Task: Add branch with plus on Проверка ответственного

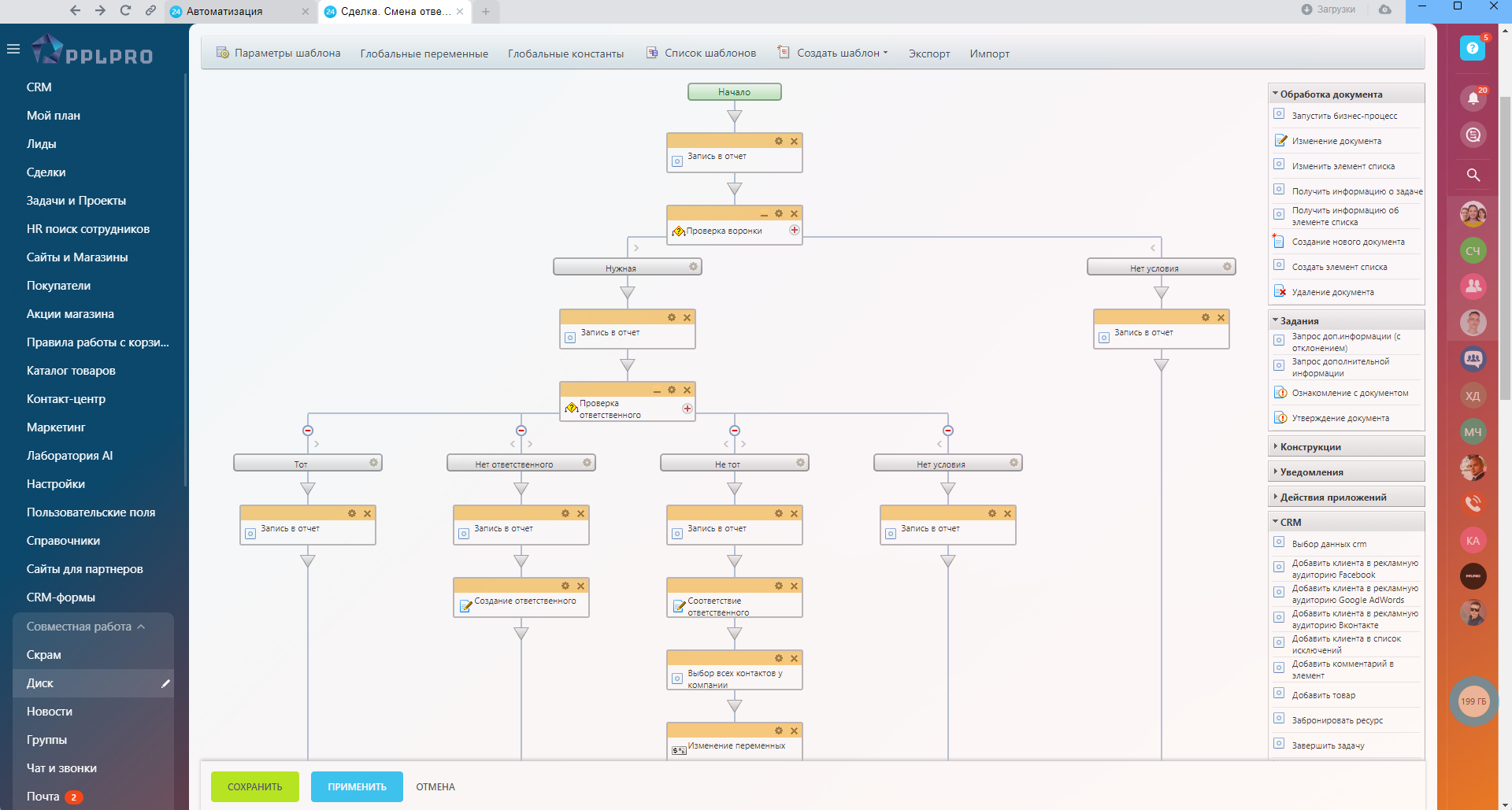Action: click(687, 409)
